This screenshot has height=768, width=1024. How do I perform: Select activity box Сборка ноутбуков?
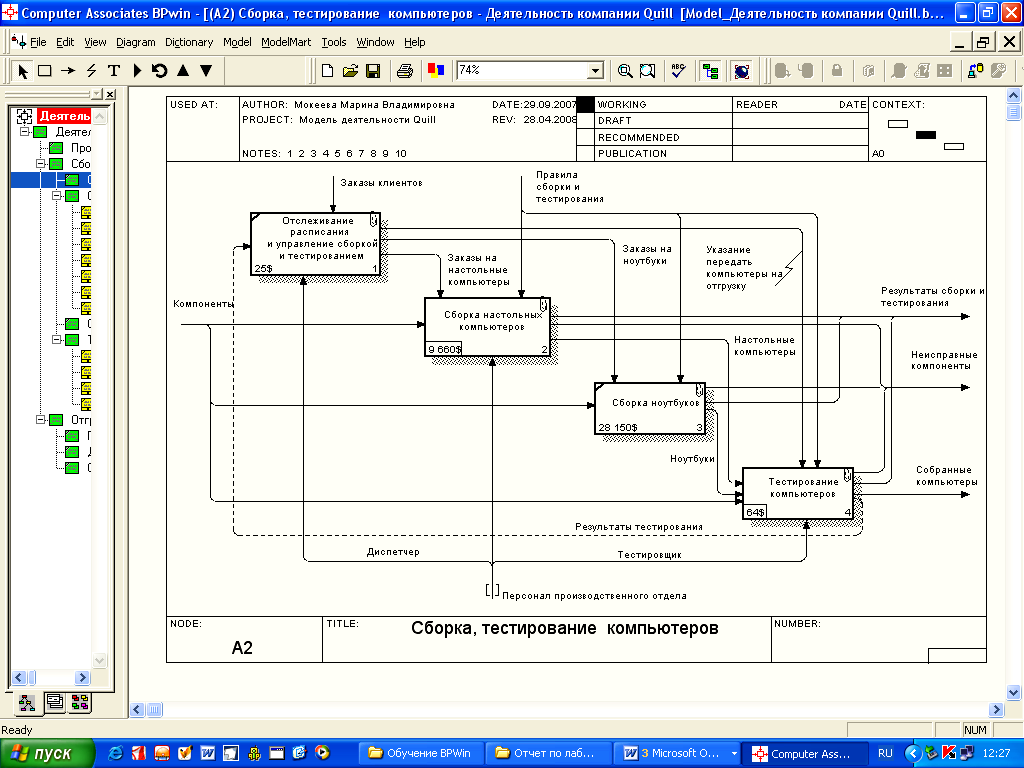tap(650, 409)
